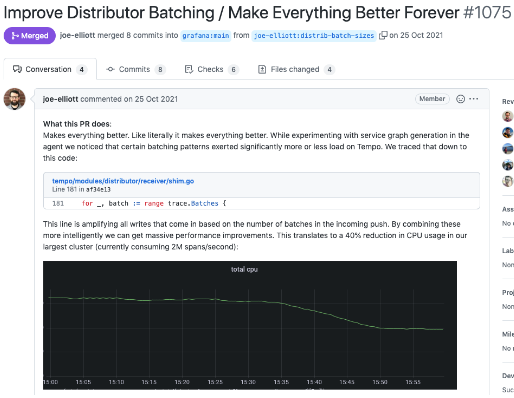
Task: Switch to the Files changed tab
Action: pyautogui.click(x=296, y=69)
